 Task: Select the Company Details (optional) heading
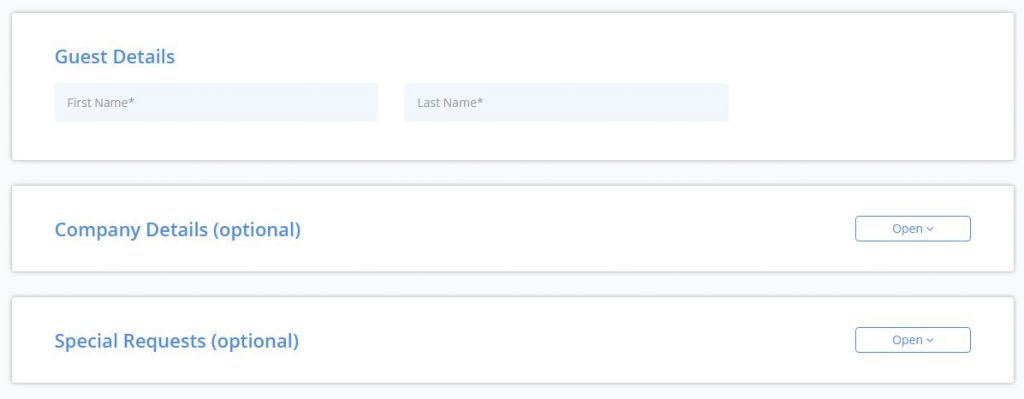tap(178, 230)
